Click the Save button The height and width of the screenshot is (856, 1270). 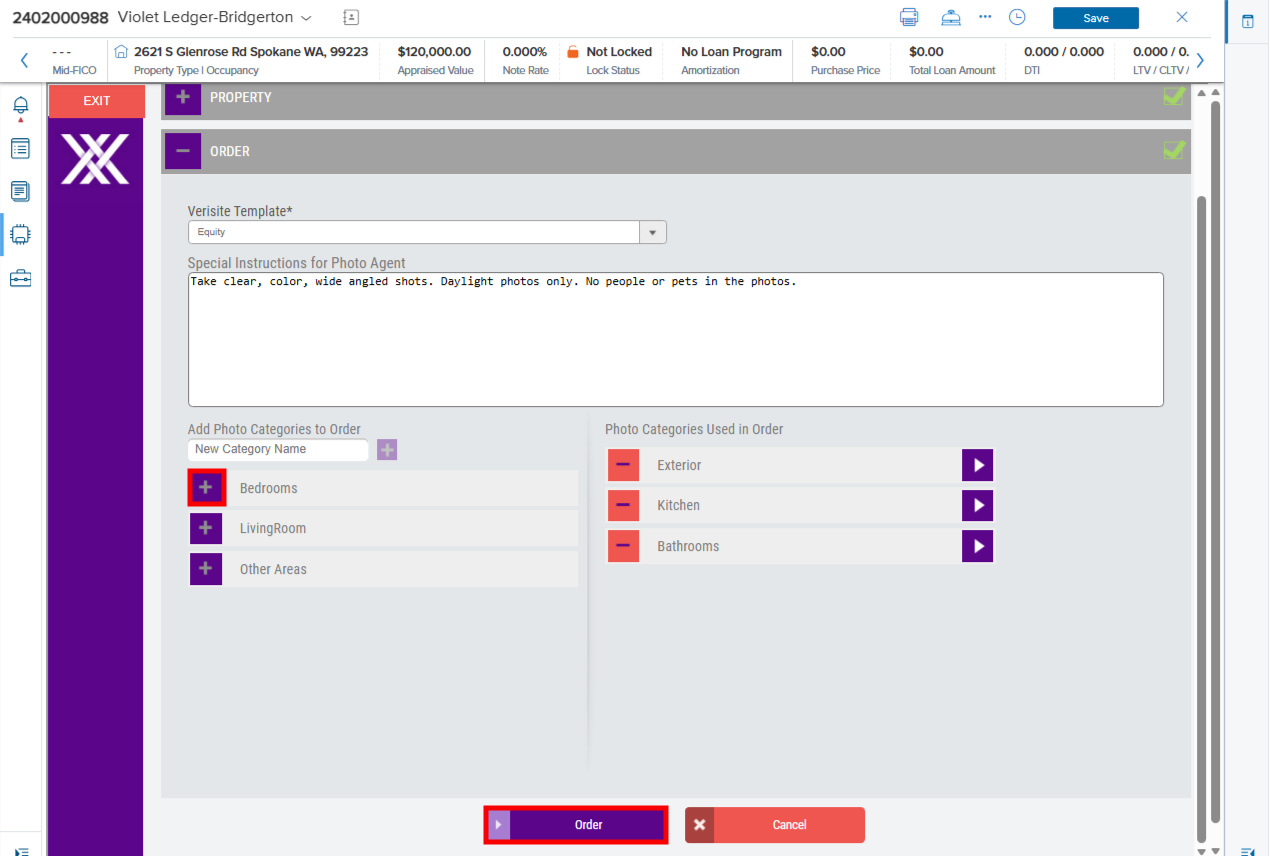[1096, 18]
